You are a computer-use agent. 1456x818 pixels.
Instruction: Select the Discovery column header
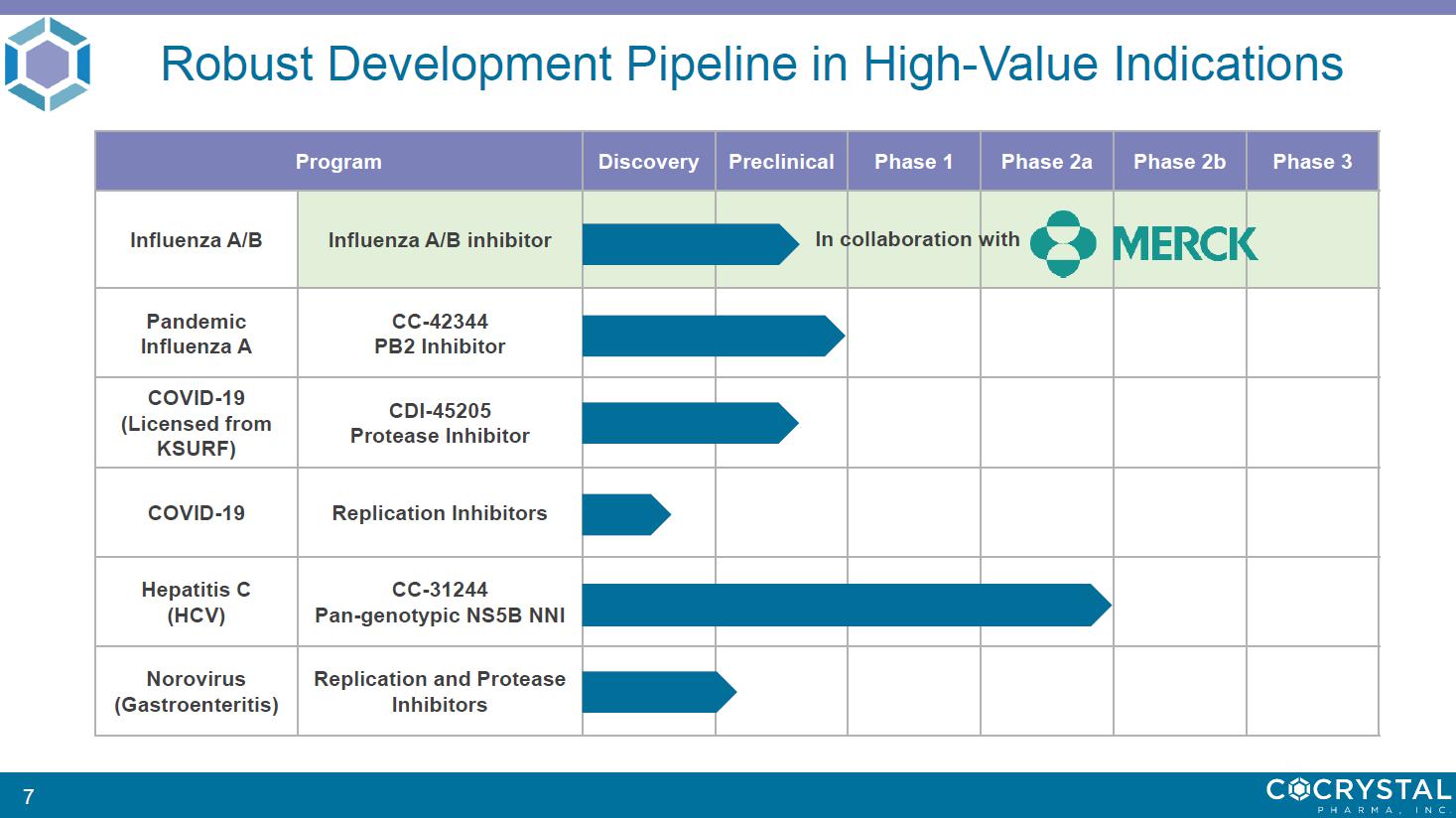coord(648,162)
